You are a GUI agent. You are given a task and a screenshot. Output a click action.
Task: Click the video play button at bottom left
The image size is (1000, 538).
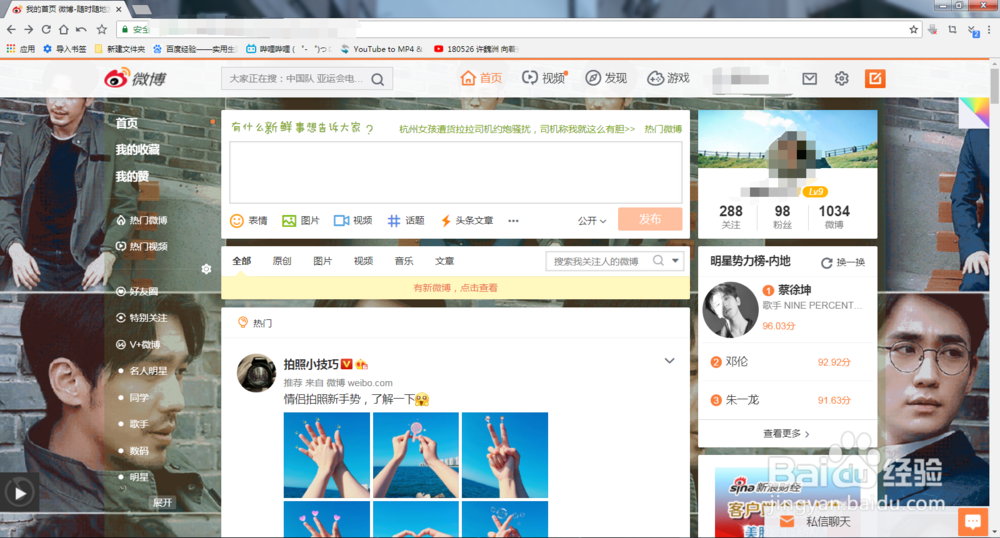click(19, 493)
